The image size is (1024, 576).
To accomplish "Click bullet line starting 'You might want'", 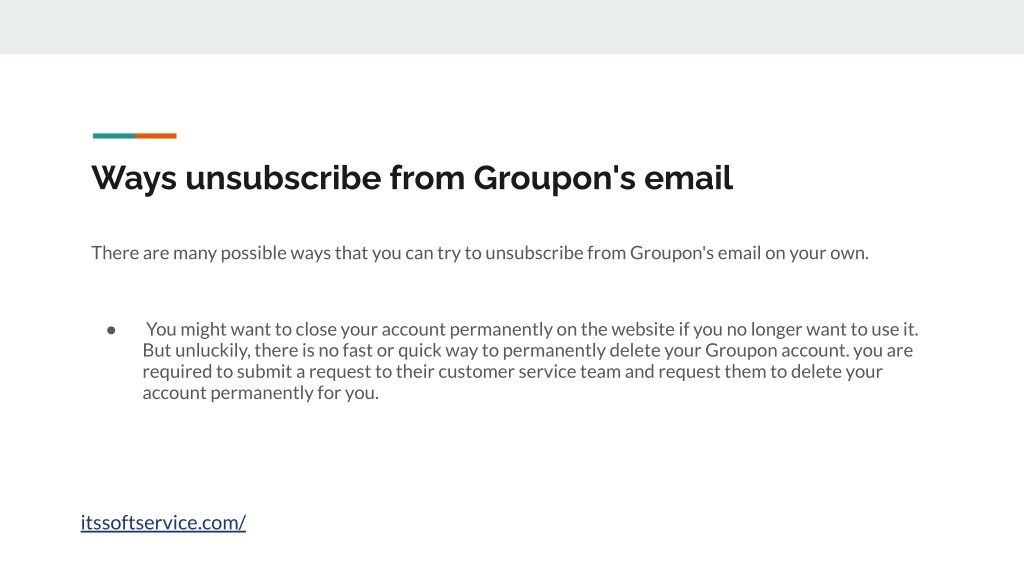I will click(x=532, y=329).
